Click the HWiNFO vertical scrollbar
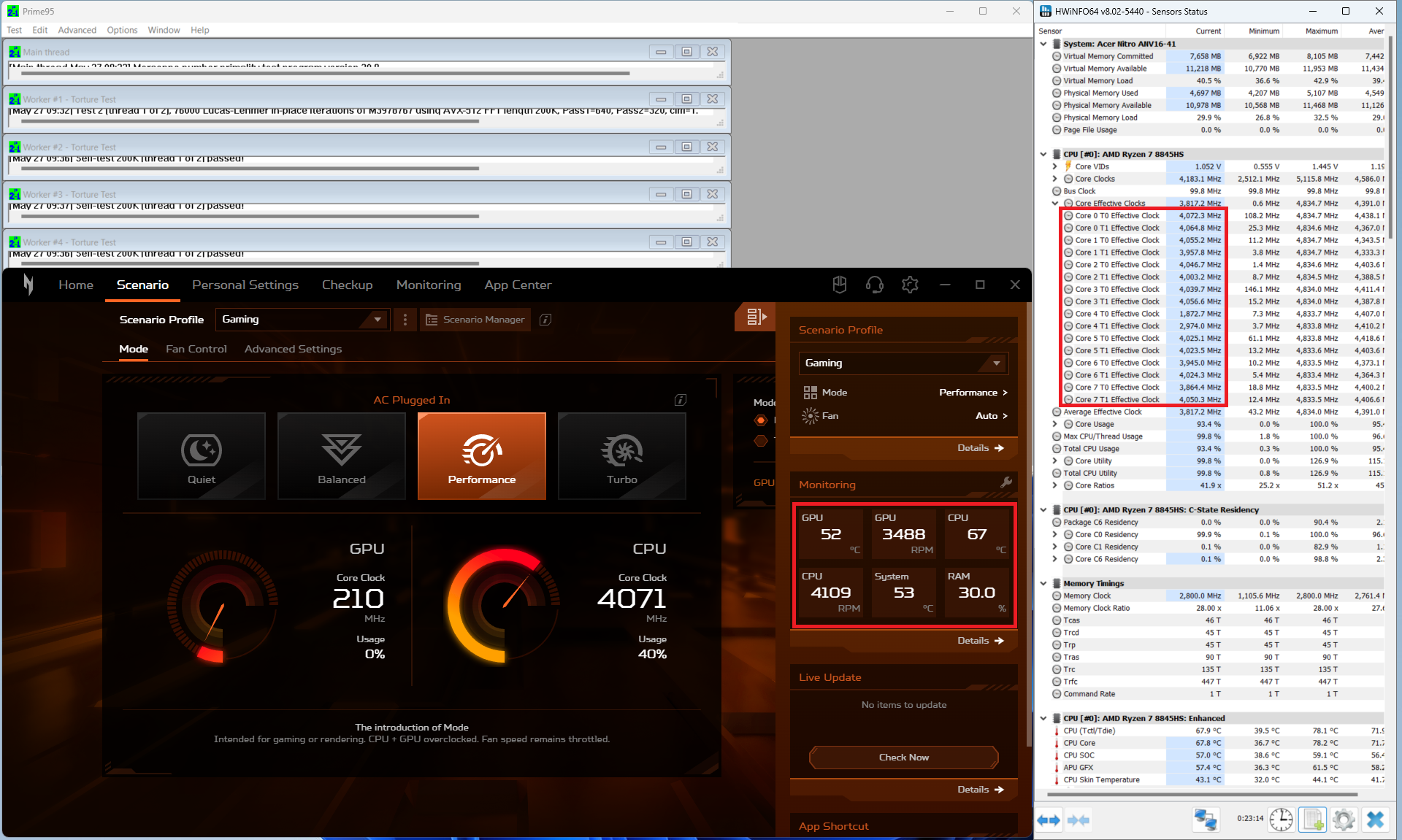The image size is (1402, 840). 1391,136
